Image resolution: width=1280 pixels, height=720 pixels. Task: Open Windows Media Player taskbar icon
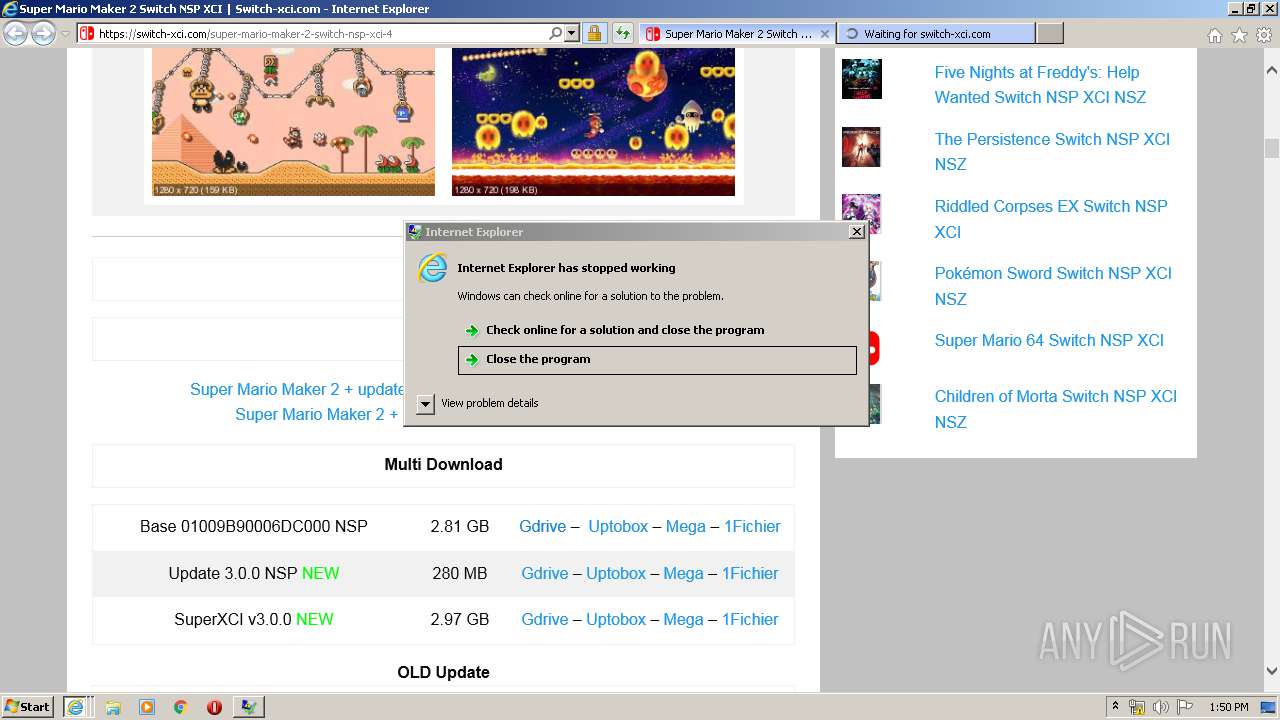[147, 707]
